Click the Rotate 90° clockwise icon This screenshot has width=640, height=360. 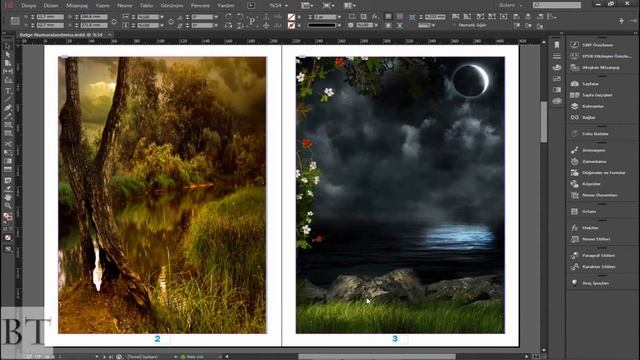229,16
